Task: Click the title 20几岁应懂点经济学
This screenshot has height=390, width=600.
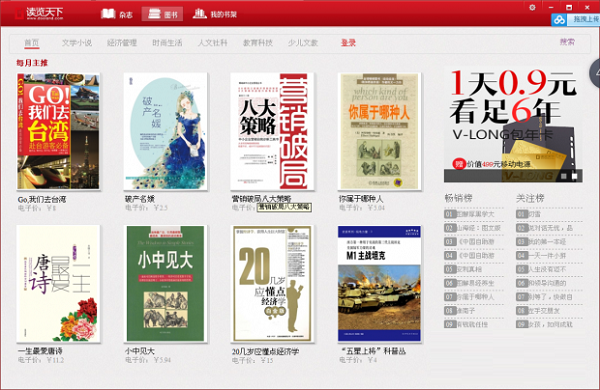Action: 265,351
